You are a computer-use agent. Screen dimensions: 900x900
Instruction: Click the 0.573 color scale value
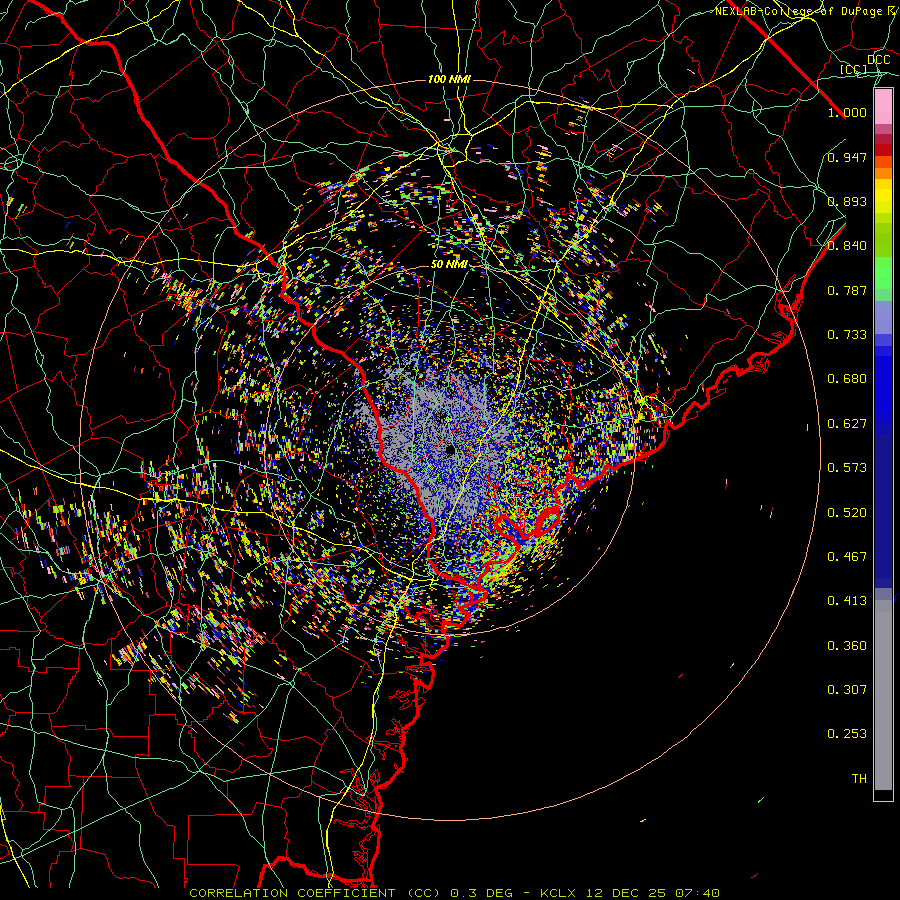pos(847,468)
